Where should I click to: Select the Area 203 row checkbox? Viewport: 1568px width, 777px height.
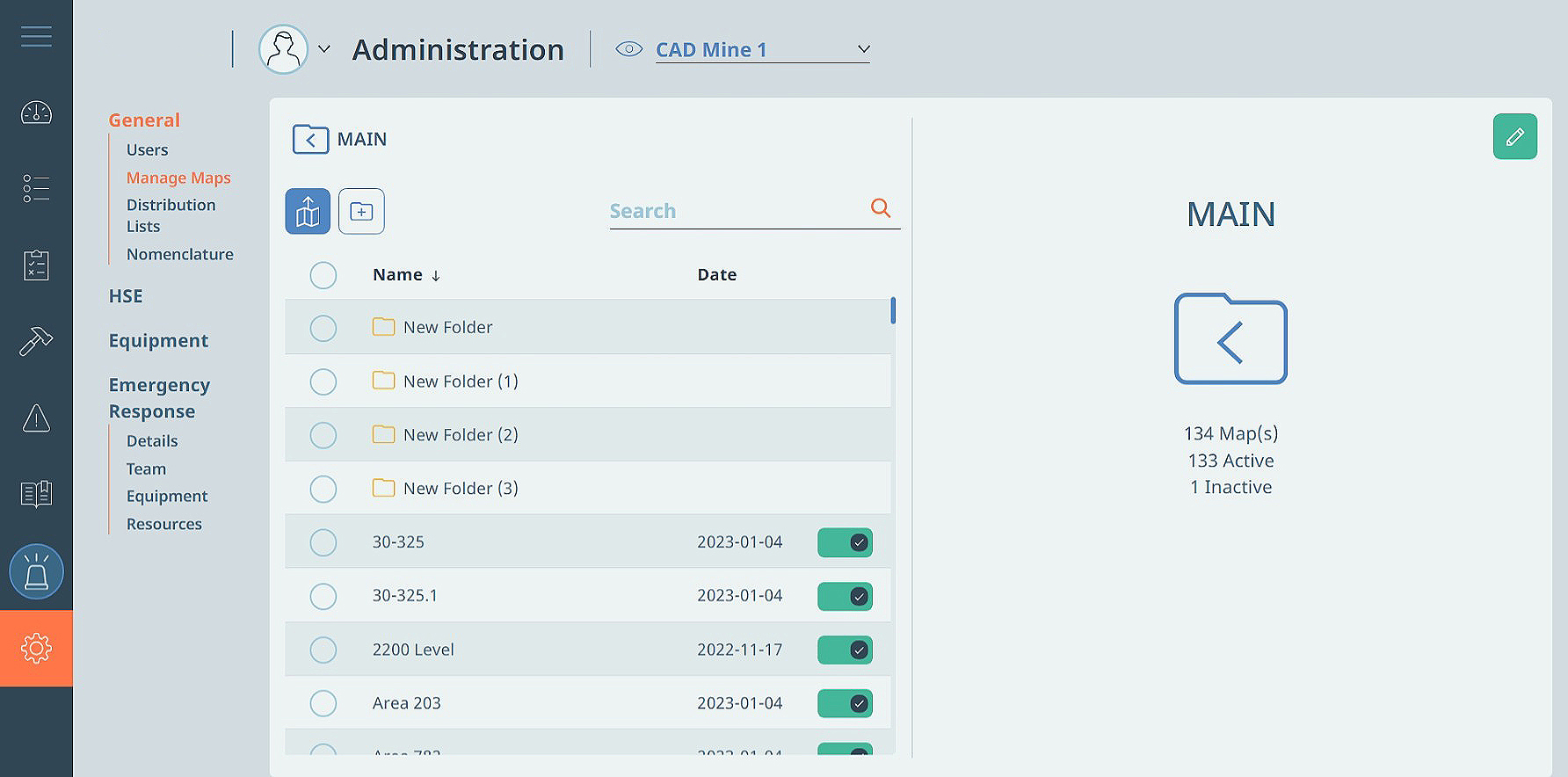click(x=323, y=703)
